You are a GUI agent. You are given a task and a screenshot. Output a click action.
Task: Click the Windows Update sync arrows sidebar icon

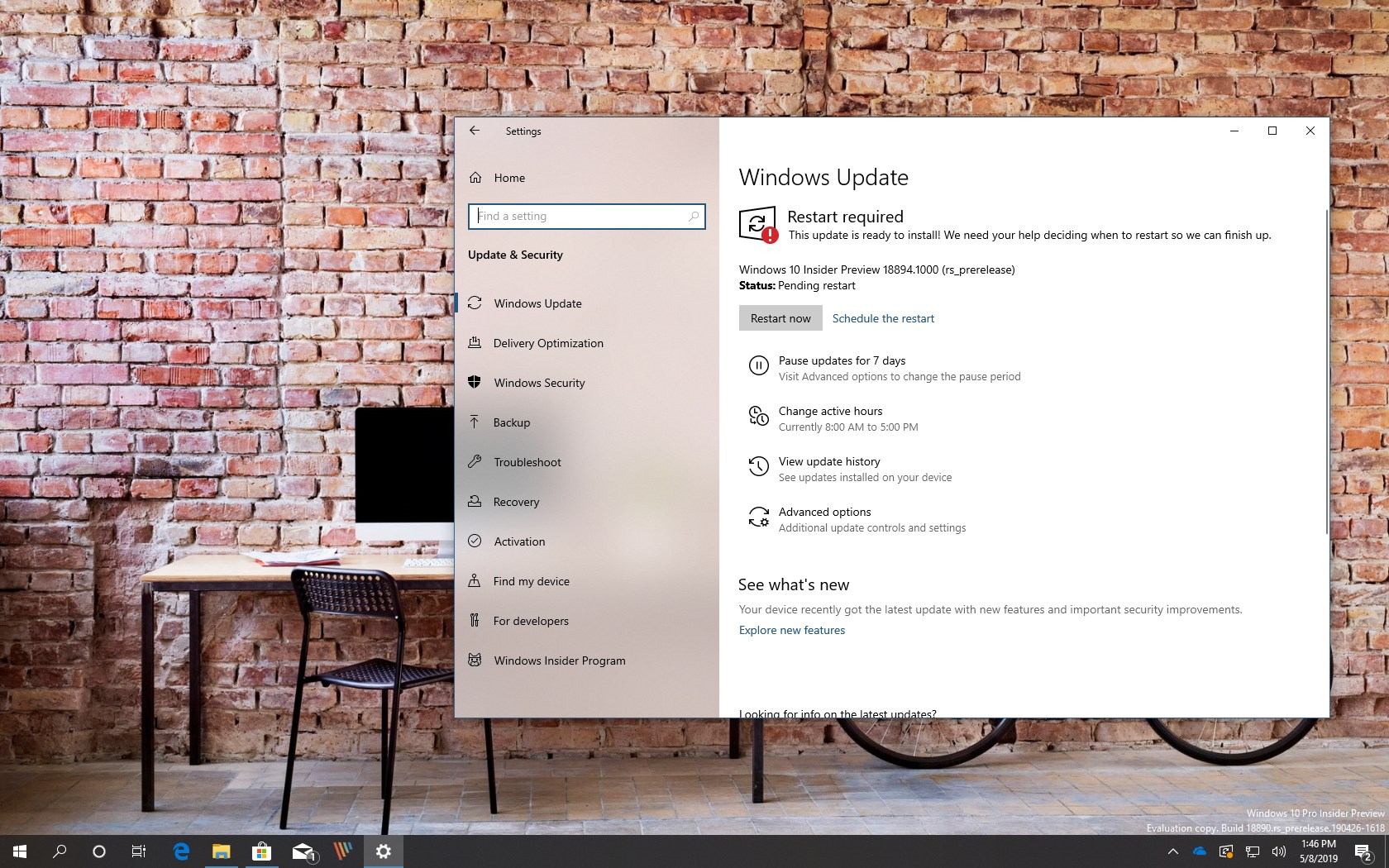coord(475,303)
